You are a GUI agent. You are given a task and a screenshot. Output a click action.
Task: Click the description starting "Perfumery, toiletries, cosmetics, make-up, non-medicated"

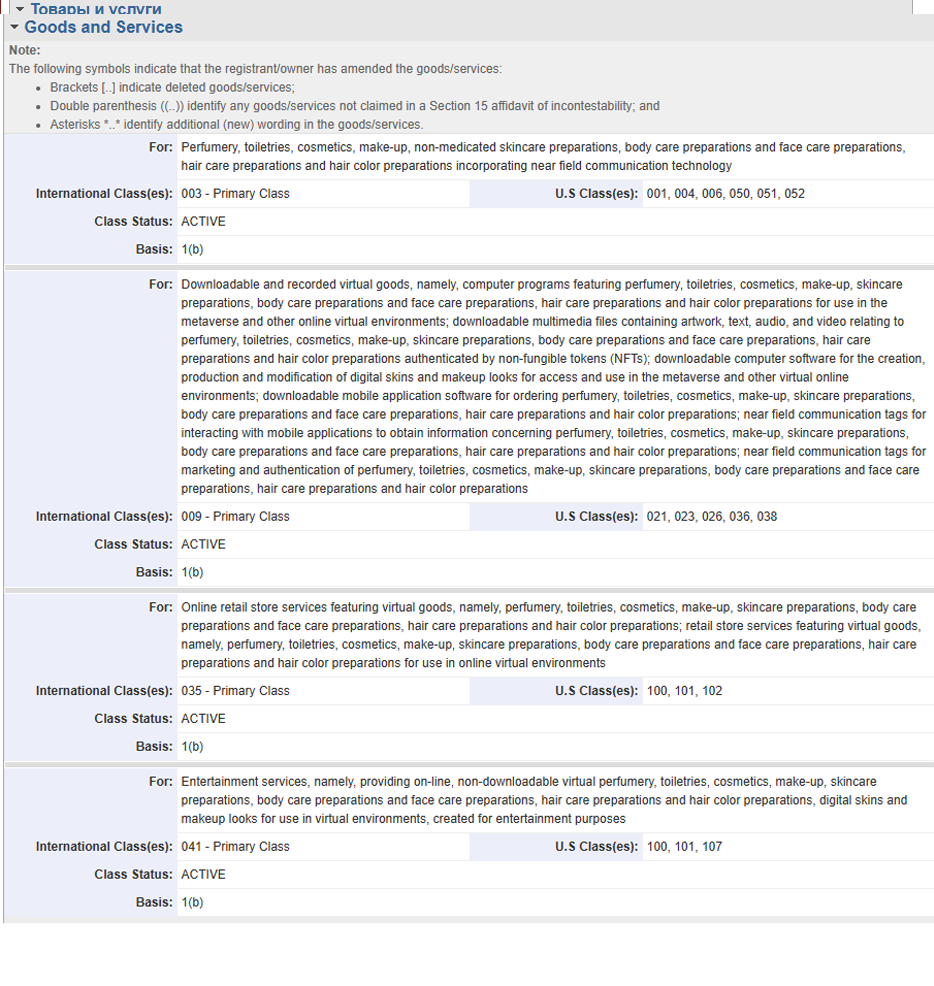point(543,157)
